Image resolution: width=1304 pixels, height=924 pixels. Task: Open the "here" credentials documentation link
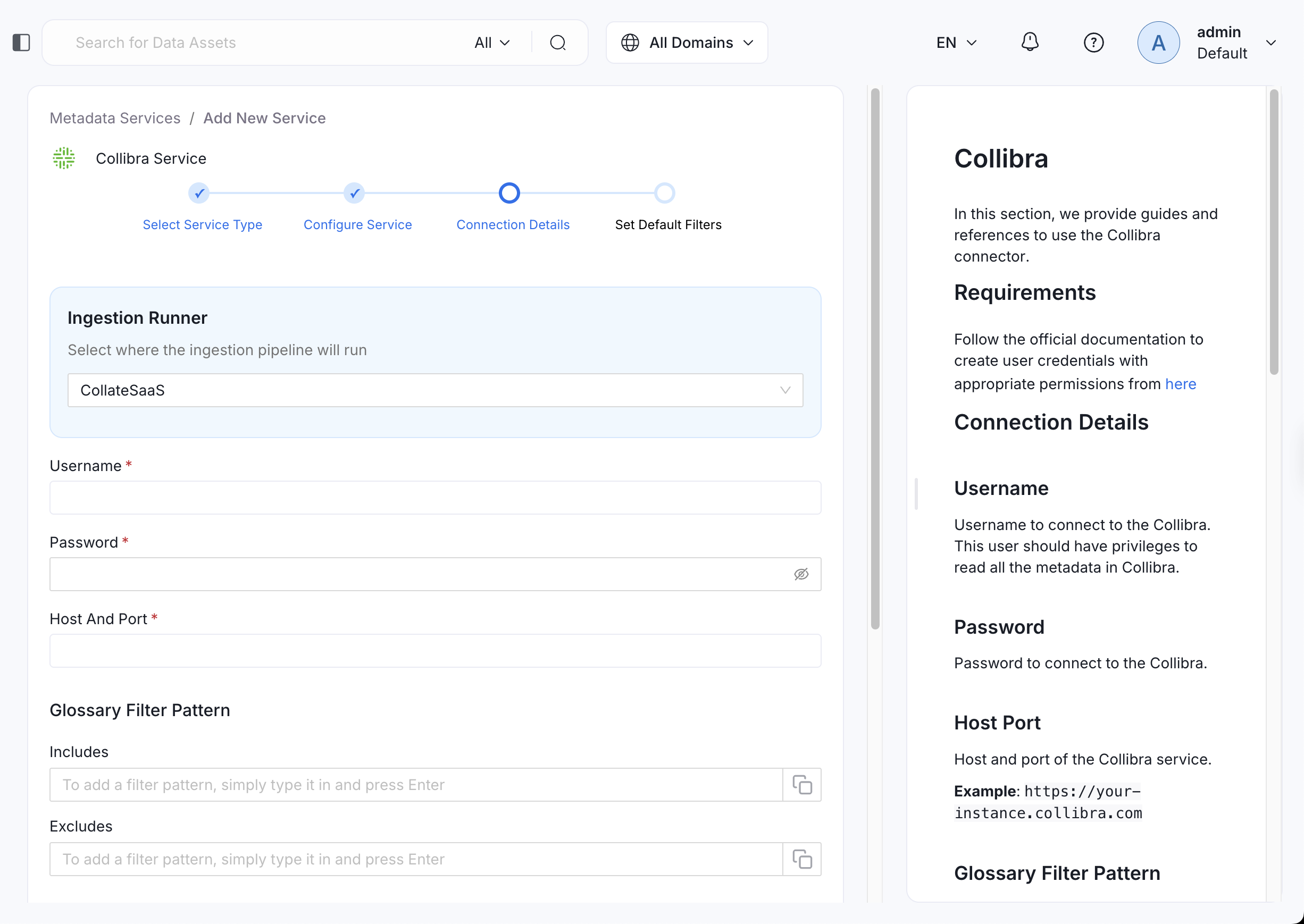pos(1181,384)
